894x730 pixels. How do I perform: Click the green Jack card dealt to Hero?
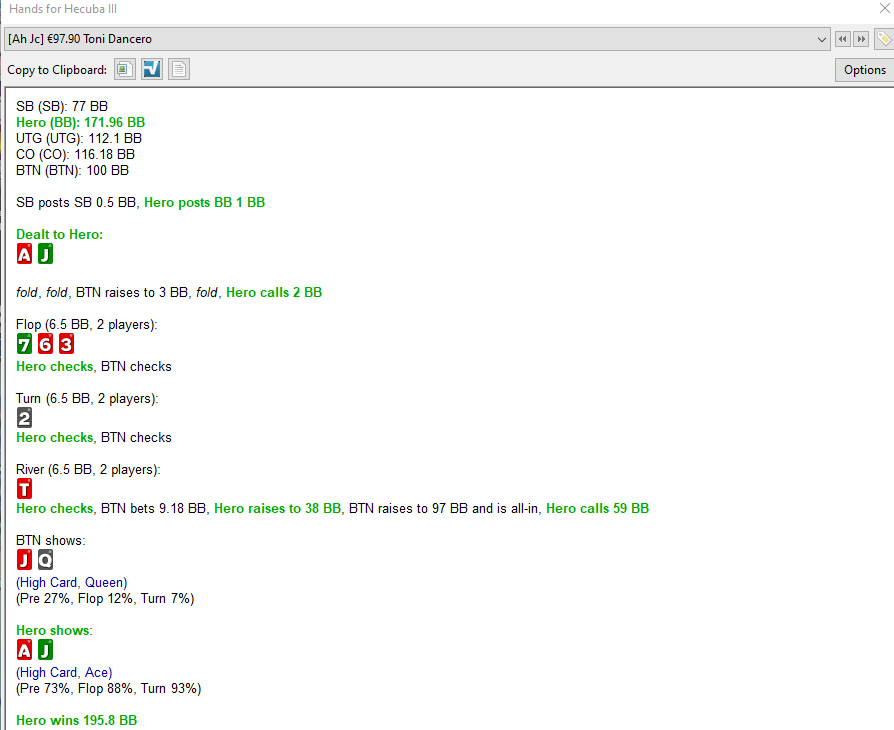46,254
